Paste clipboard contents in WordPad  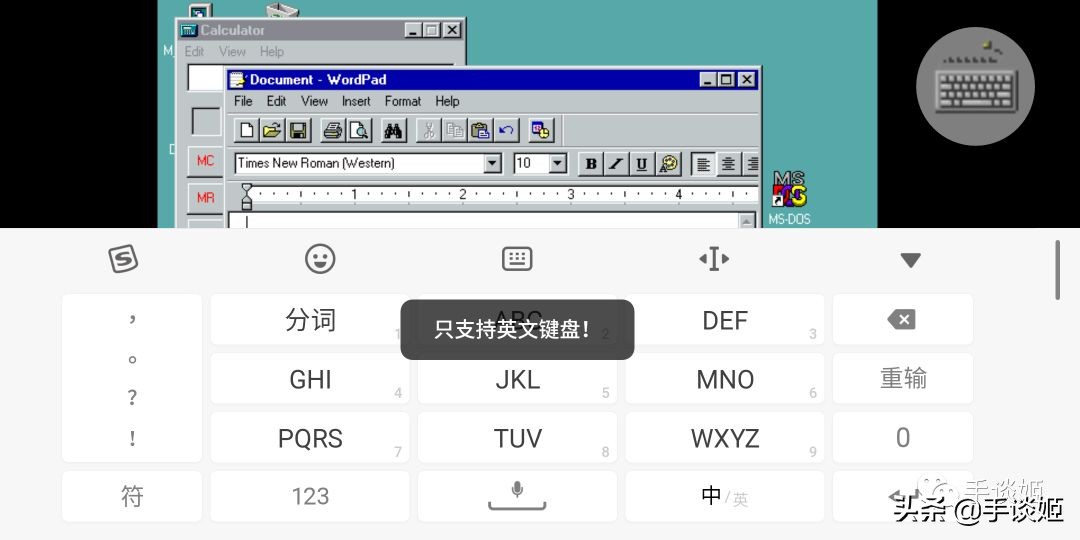[480, 129]
